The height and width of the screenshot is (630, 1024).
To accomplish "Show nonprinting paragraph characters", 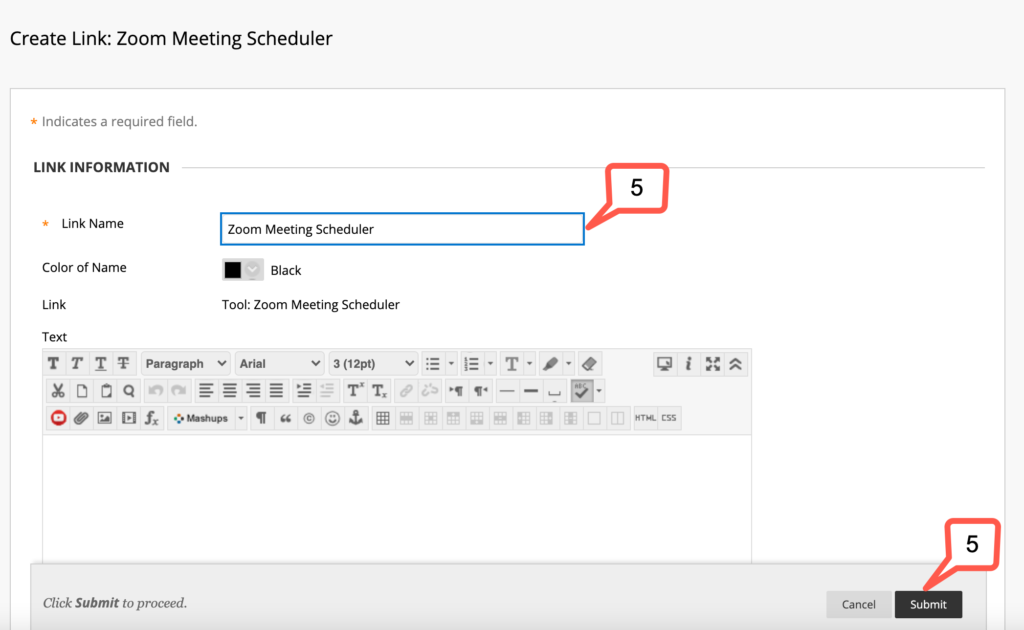I will coord(261,418).
